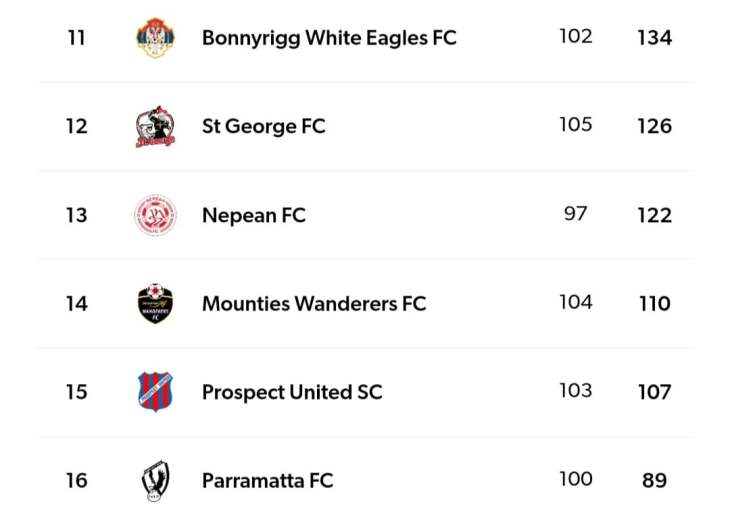
Task: Click the St George FC club logo
Action: [x=155, y=127]
